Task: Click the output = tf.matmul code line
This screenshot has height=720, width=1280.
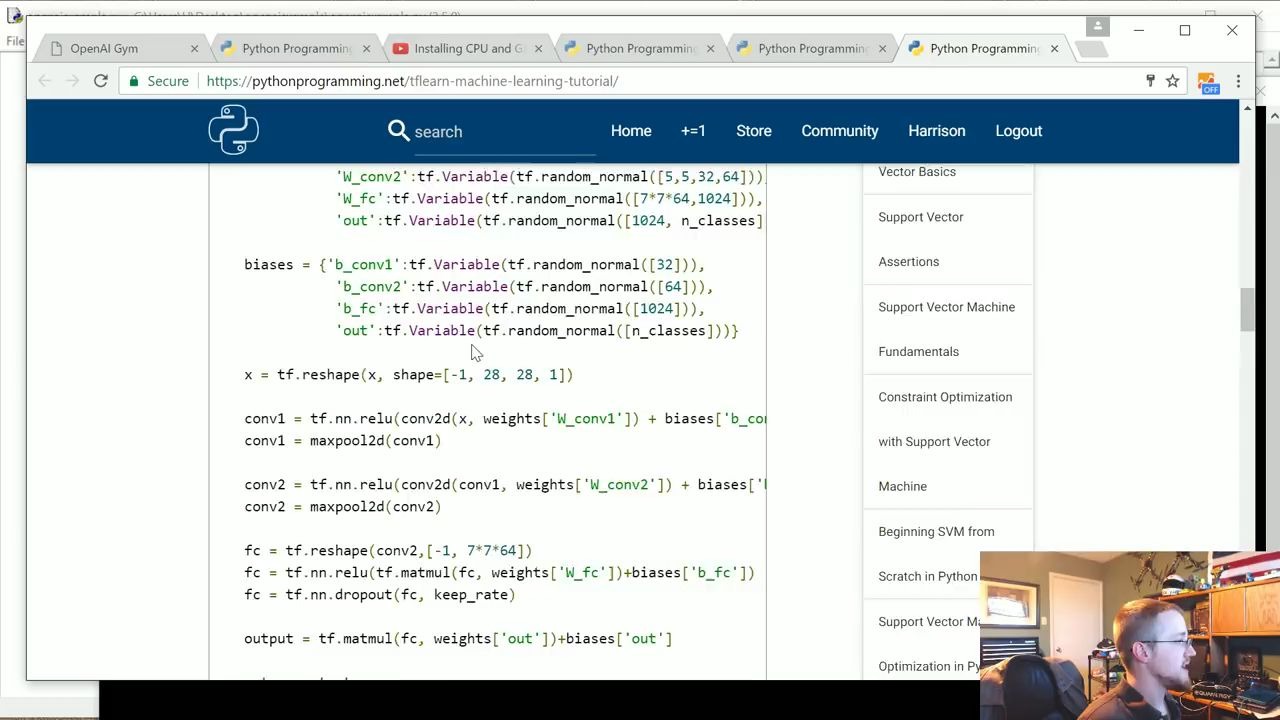Action: coord(458,638)
